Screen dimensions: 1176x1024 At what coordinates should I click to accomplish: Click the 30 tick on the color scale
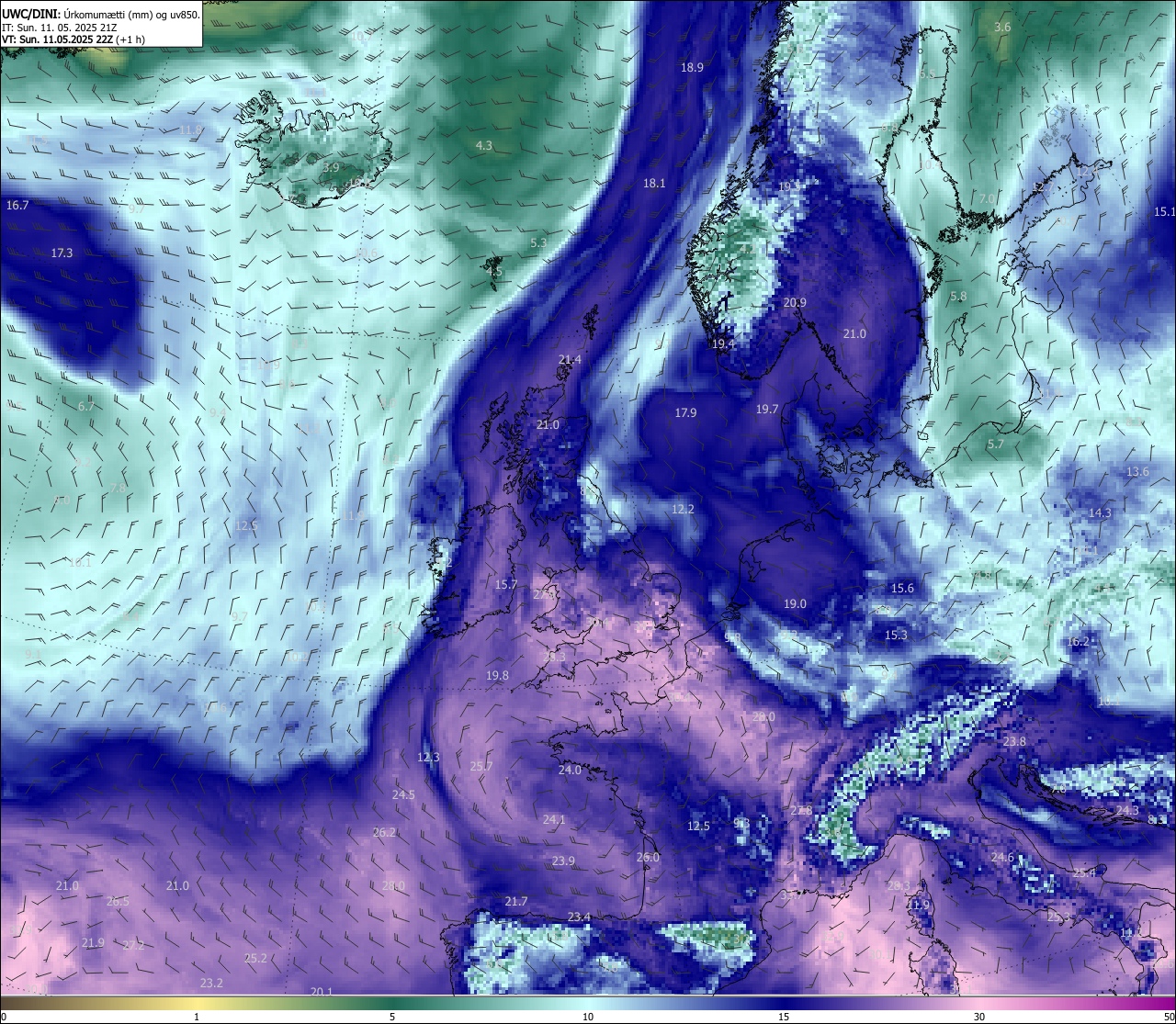[x=979, y=1017]
